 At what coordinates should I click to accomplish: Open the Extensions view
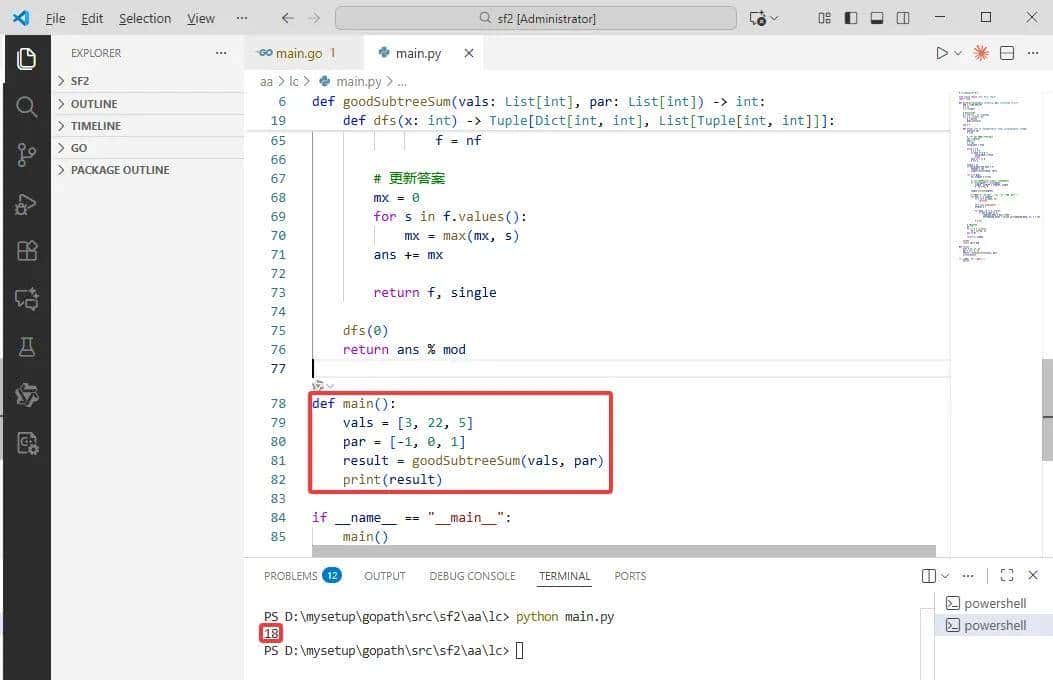(x=27, y=251)
